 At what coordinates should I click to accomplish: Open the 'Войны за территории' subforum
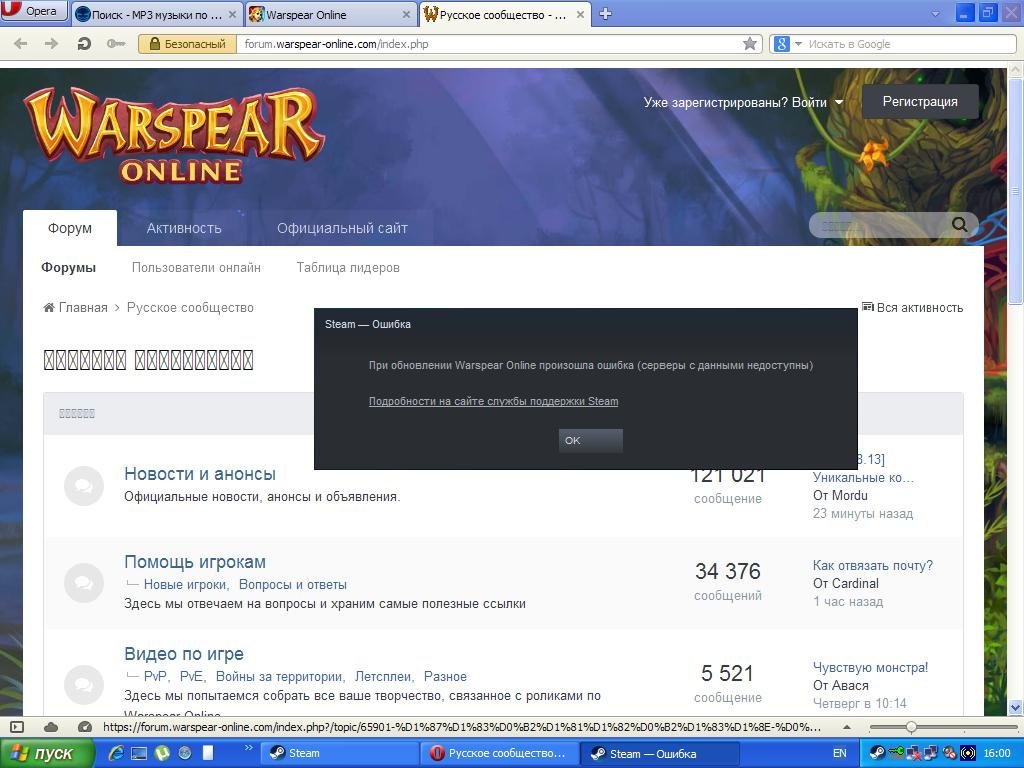(x=280, y=677)
